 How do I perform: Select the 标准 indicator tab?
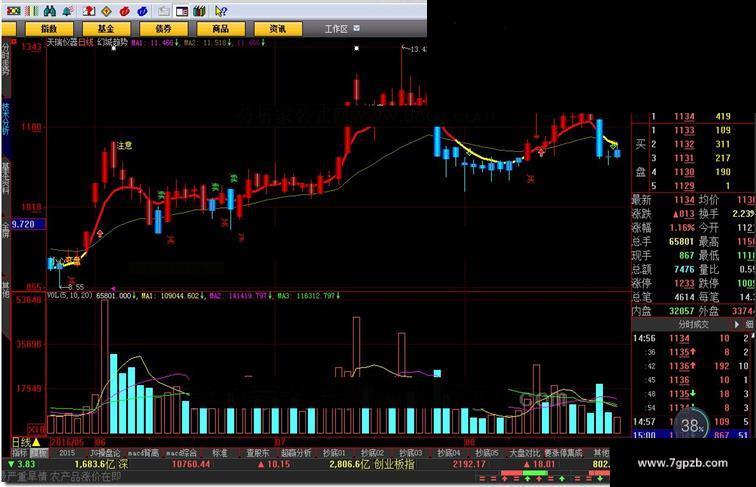pyautogui.click(x=220, y=453)
